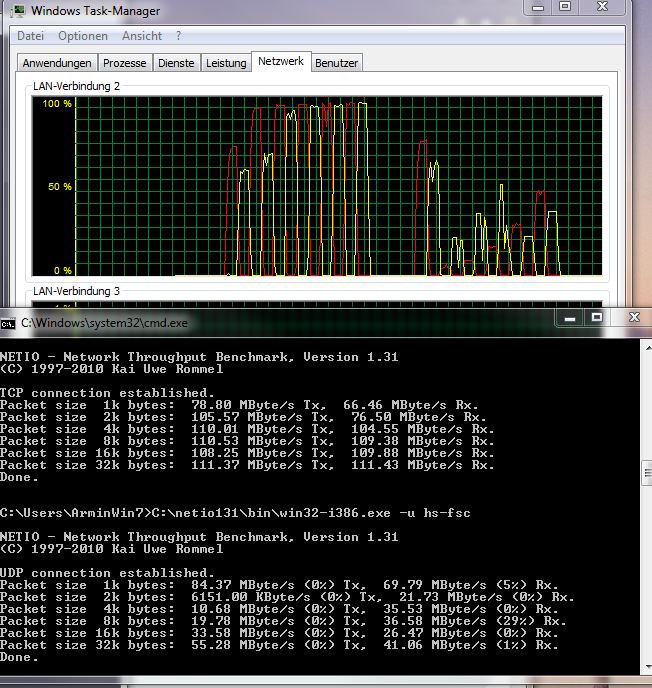The height and width of the screenshot is (688, 652).
Task: Click the 78.80 MByte/s Tx value
Action: [259, 405]
